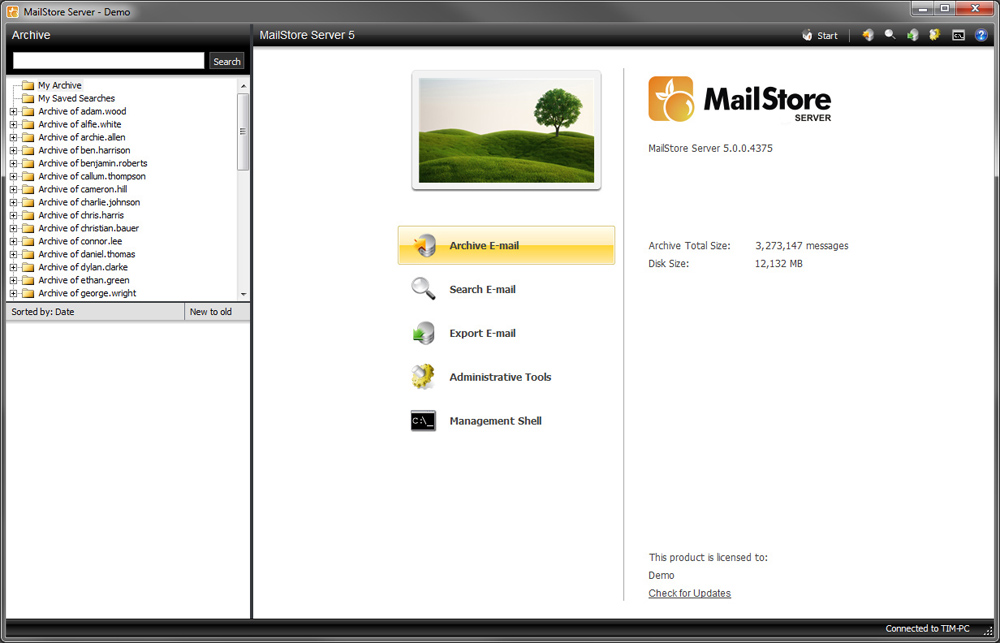Viewport: 1000px width, 643px height.
Task: Open Search E-mail from the main menu
Action: coord(483,290)
